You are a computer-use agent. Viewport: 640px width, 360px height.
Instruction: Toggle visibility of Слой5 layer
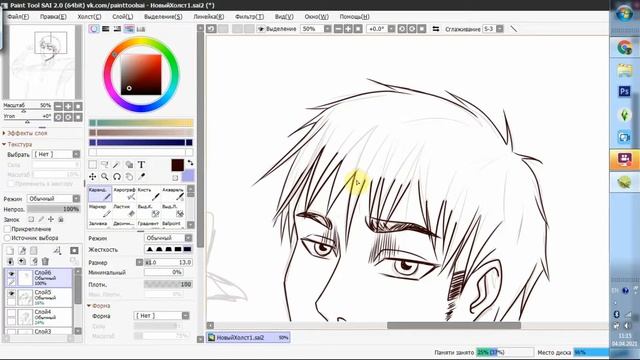pyautogui.click(x=11, y=293)
